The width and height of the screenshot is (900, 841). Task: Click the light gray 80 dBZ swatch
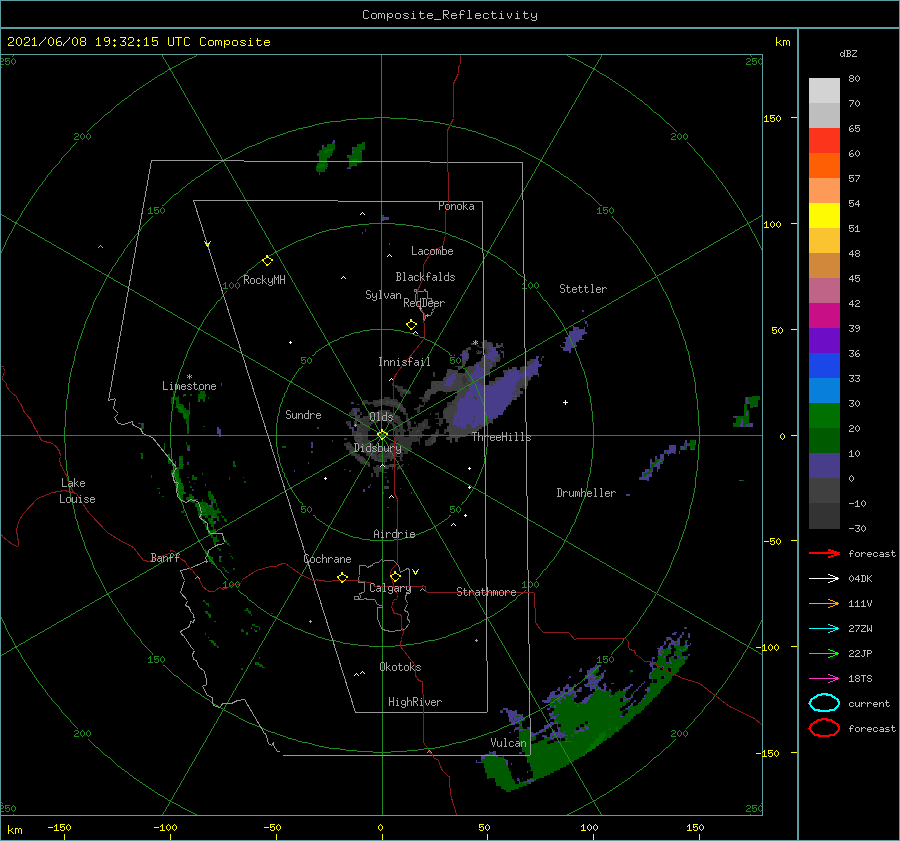824,90
